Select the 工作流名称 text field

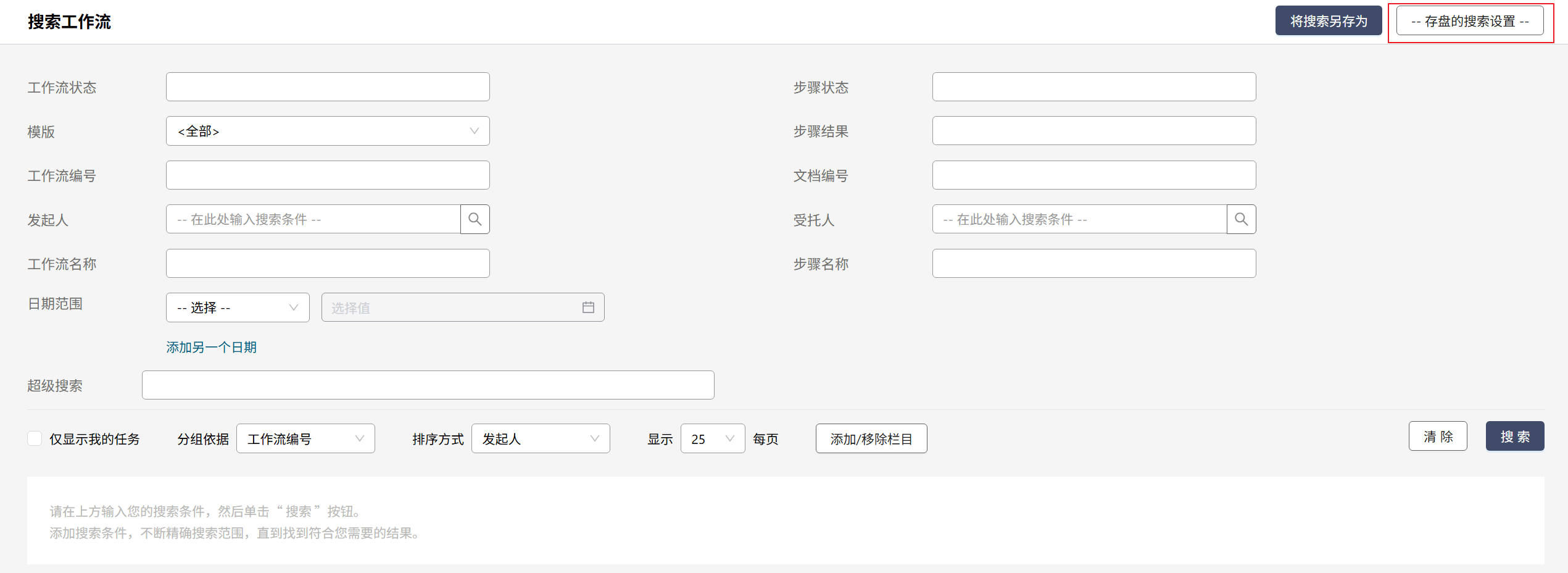coord(327,264)
